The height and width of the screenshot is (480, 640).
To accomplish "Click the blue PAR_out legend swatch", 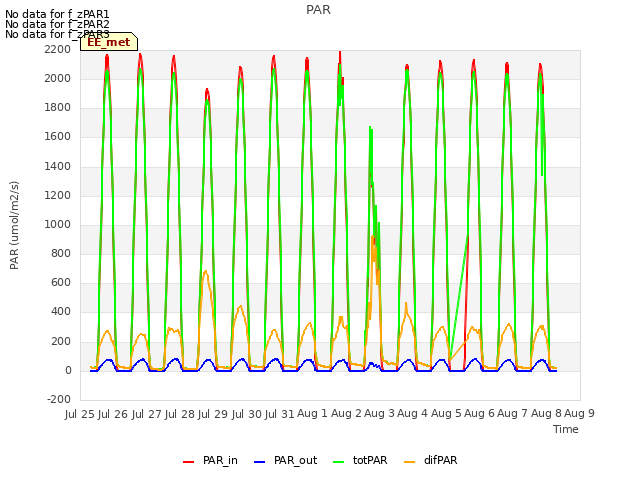I will 259,462.
